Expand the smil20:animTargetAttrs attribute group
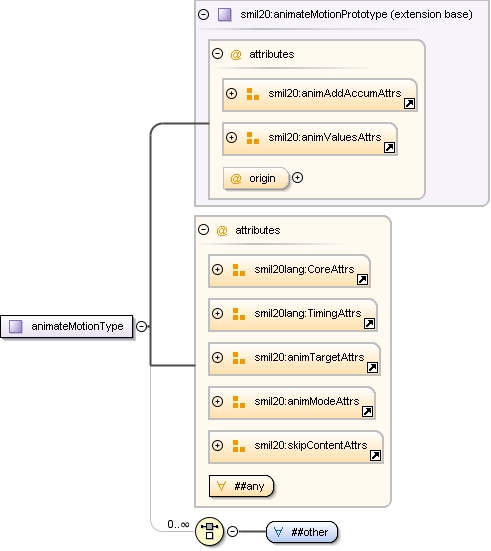The width and height of the screenshot is (491, 551). 218,357
